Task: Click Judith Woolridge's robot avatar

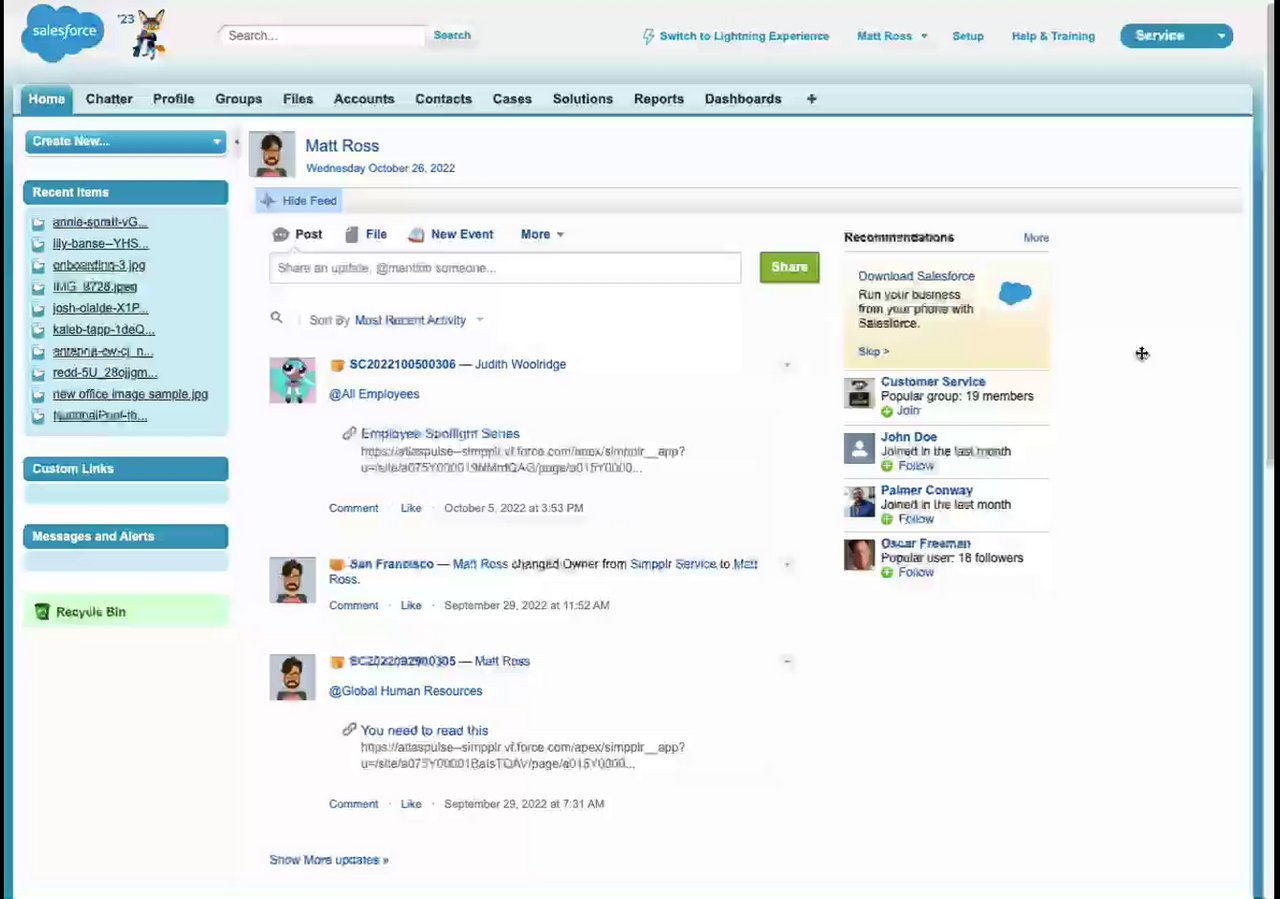Action: point(292,380)
